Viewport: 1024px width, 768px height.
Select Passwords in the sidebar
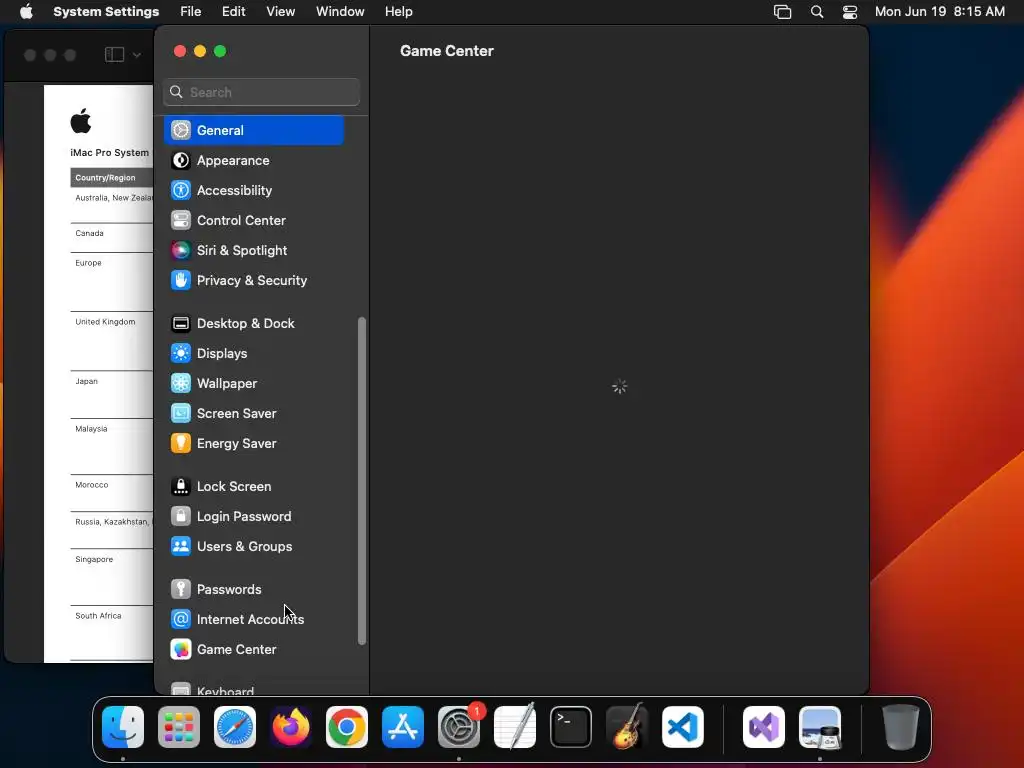click(254, 589)
